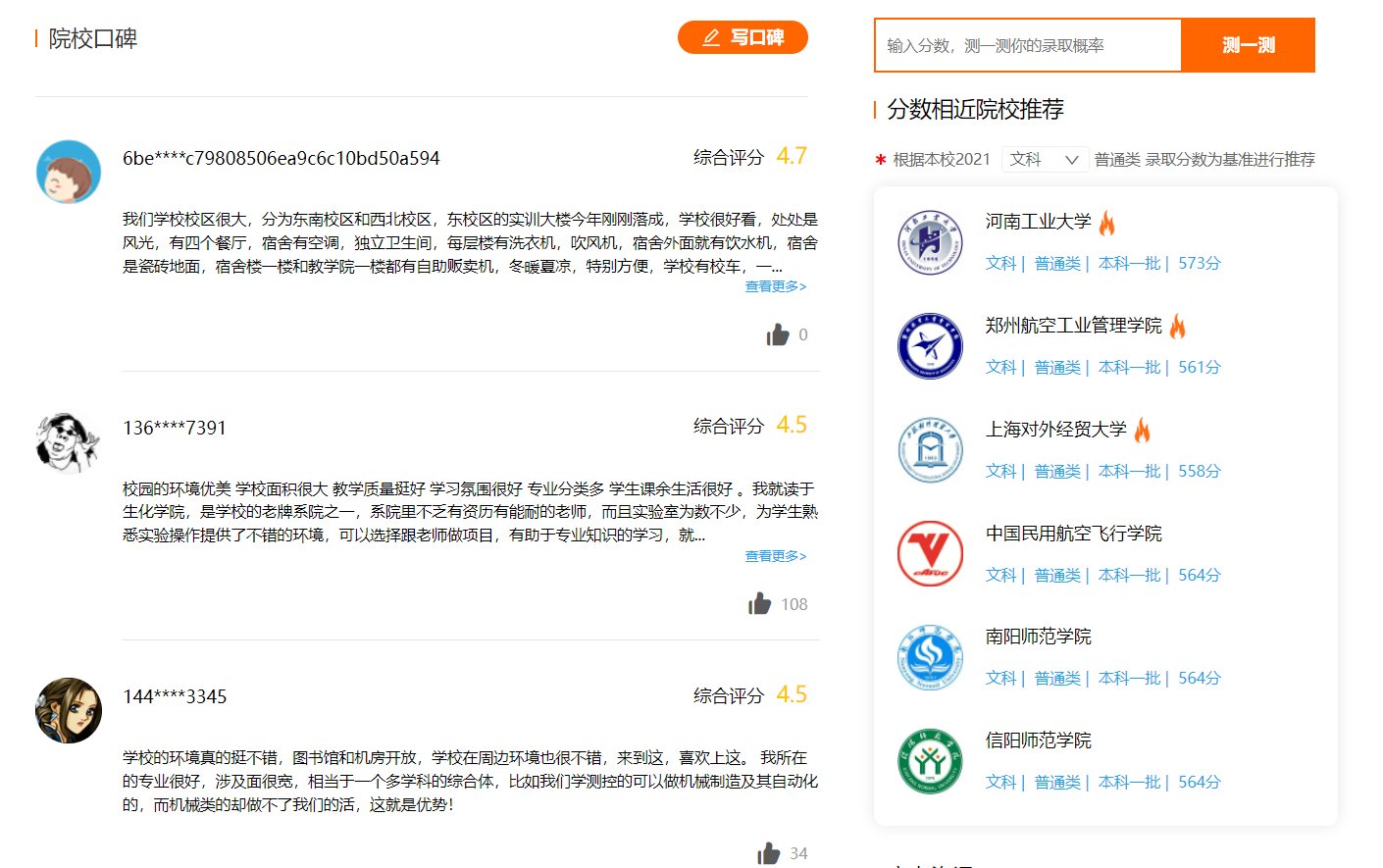Open the 文科 dropdown selector
Viewport: 1383px width, 868px height.
point(1045,158)
